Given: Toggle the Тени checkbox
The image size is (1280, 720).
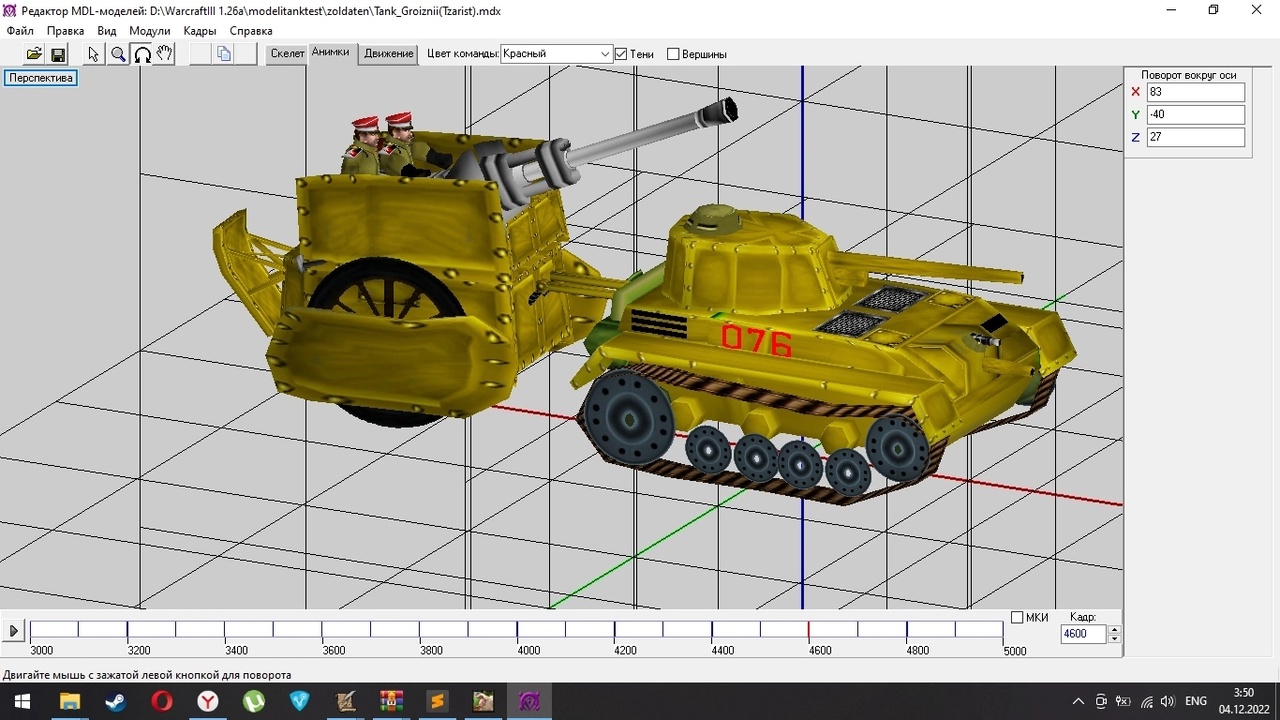Looking at the screenshot, I should tap(621, 54).
